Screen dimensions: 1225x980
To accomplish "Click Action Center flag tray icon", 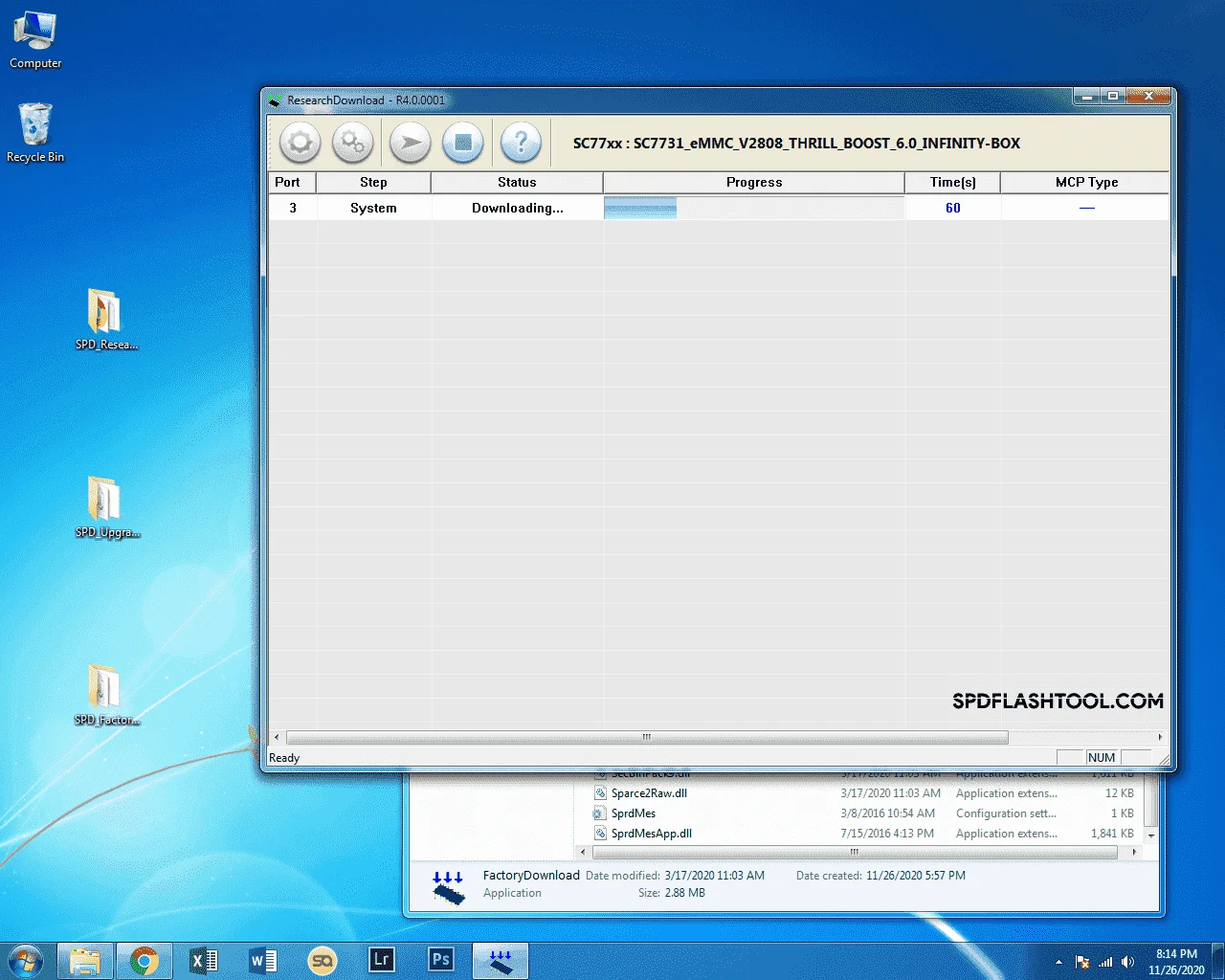I will 1082,962.
